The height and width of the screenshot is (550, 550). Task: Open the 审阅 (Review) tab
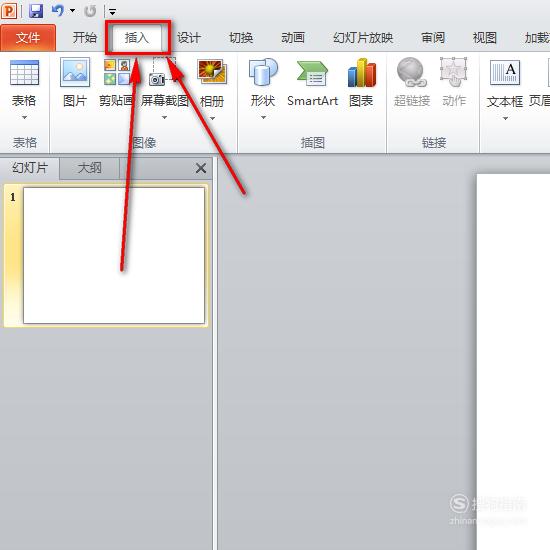pyautogui.click(x=433, y=38)
